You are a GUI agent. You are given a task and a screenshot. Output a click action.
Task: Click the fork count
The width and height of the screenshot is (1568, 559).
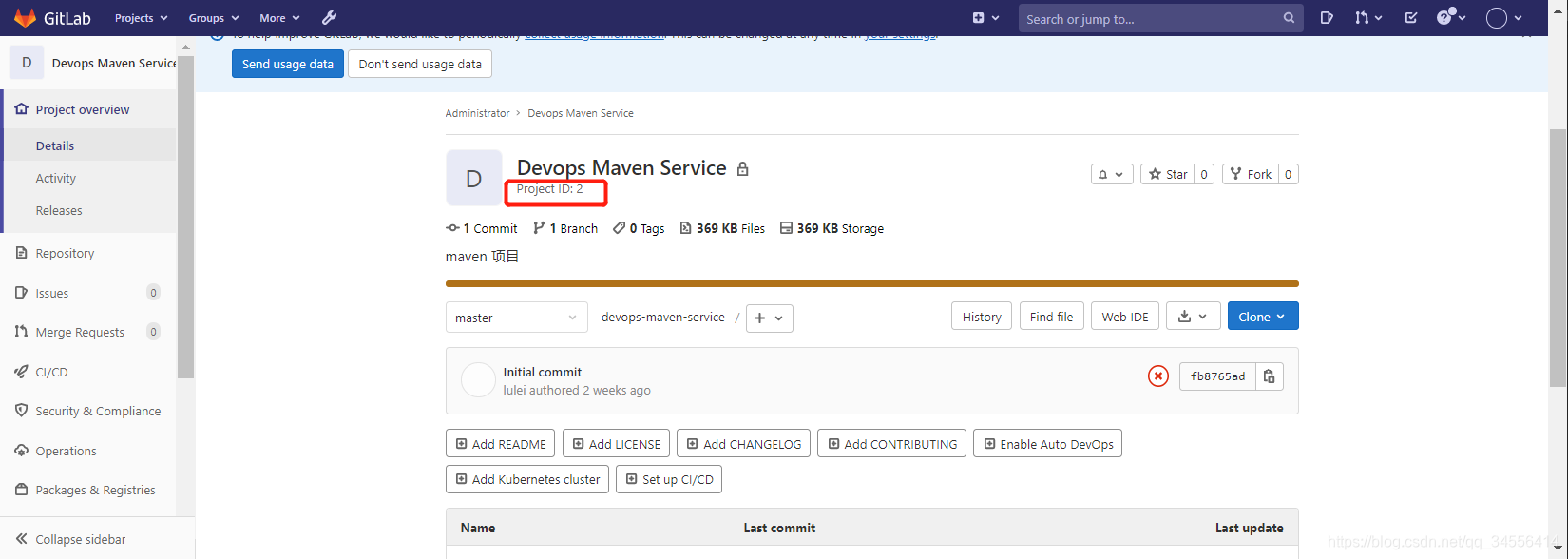(x=1289, y=174)
